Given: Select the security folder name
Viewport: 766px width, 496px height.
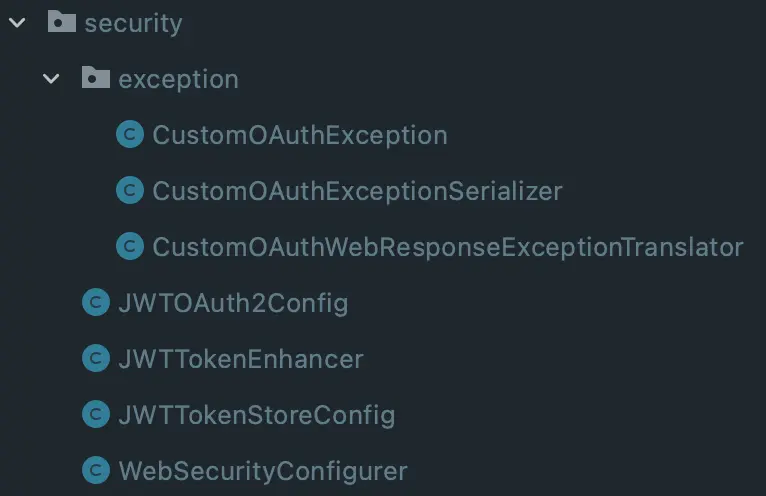Looking at the screenshot, I should coord(133,23).
